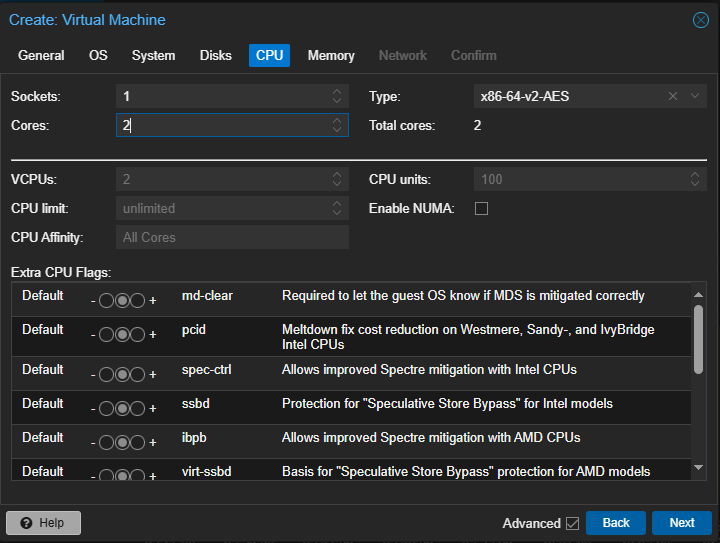This screenshot has width=720, height=543.
Task: Open the CPU Type dropdown
Action: click(695, 96)
